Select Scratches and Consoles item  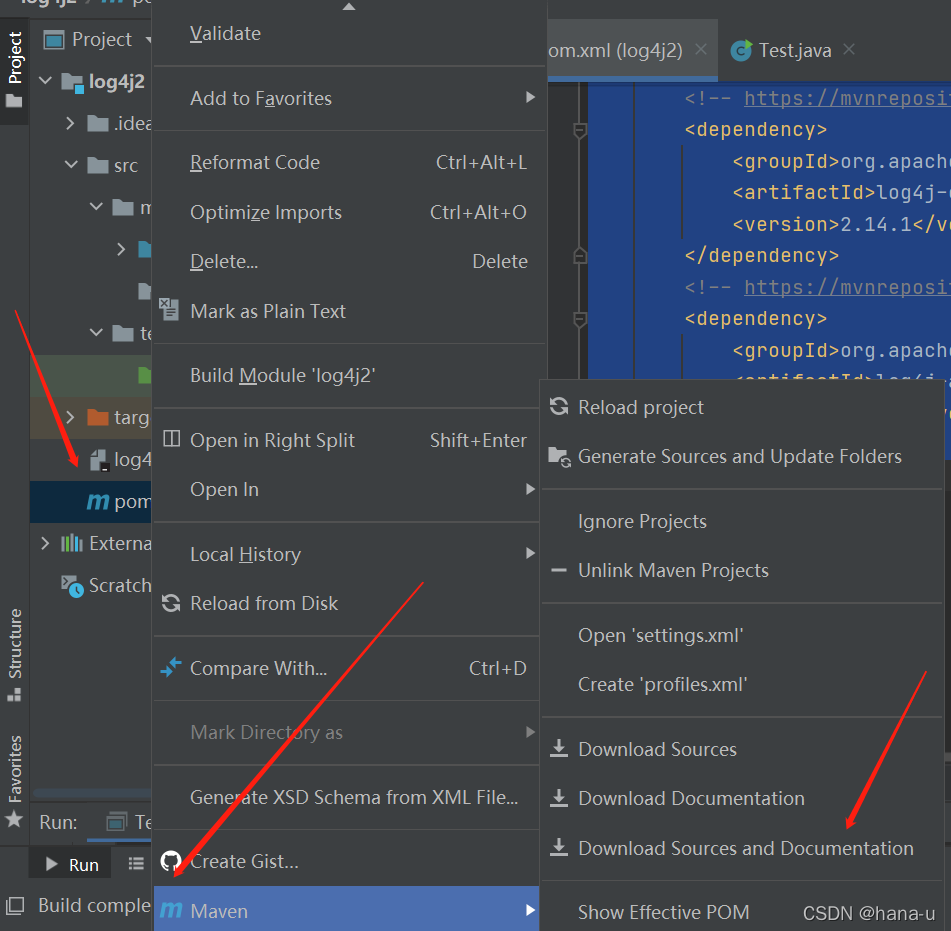pos(106,586)
